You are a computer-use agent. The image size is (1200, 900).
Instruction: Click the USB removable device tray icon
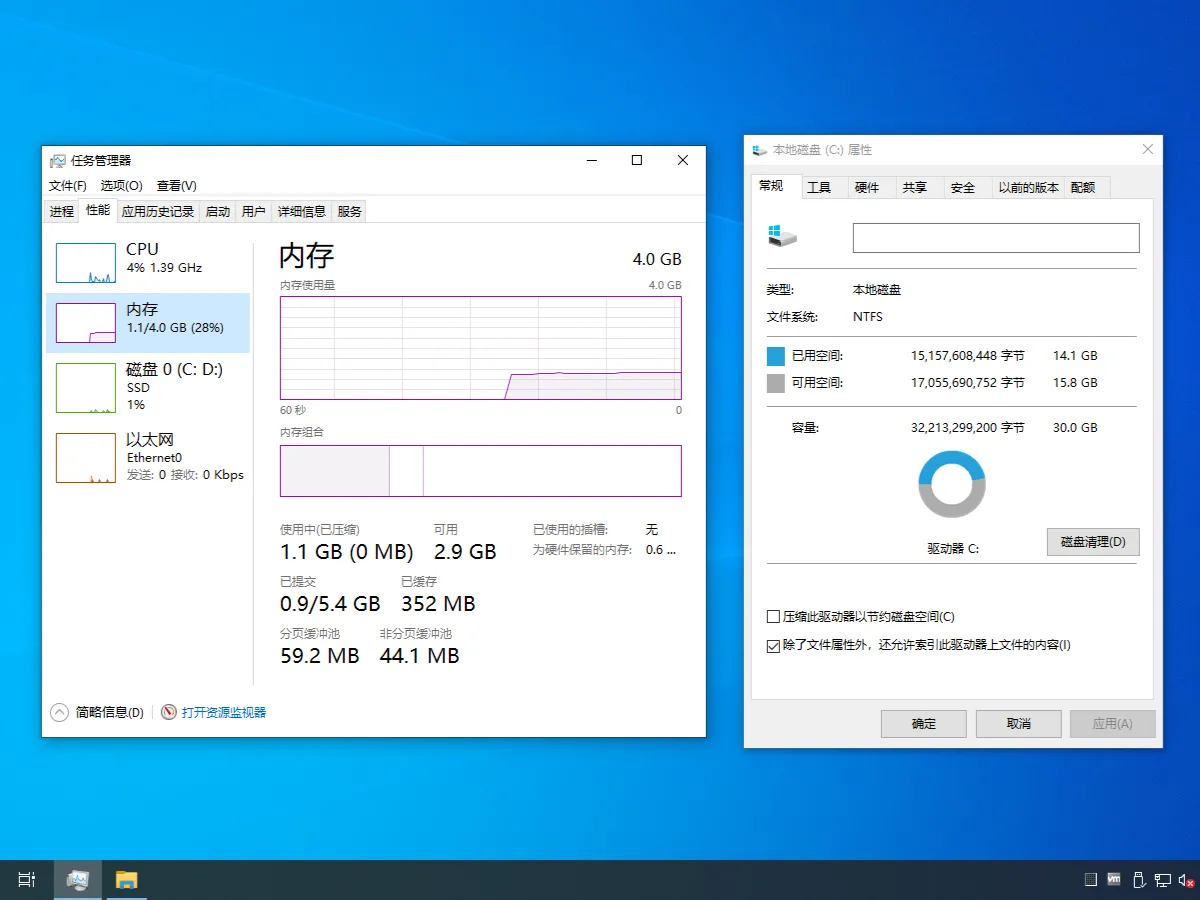[x=1139, y=879]
